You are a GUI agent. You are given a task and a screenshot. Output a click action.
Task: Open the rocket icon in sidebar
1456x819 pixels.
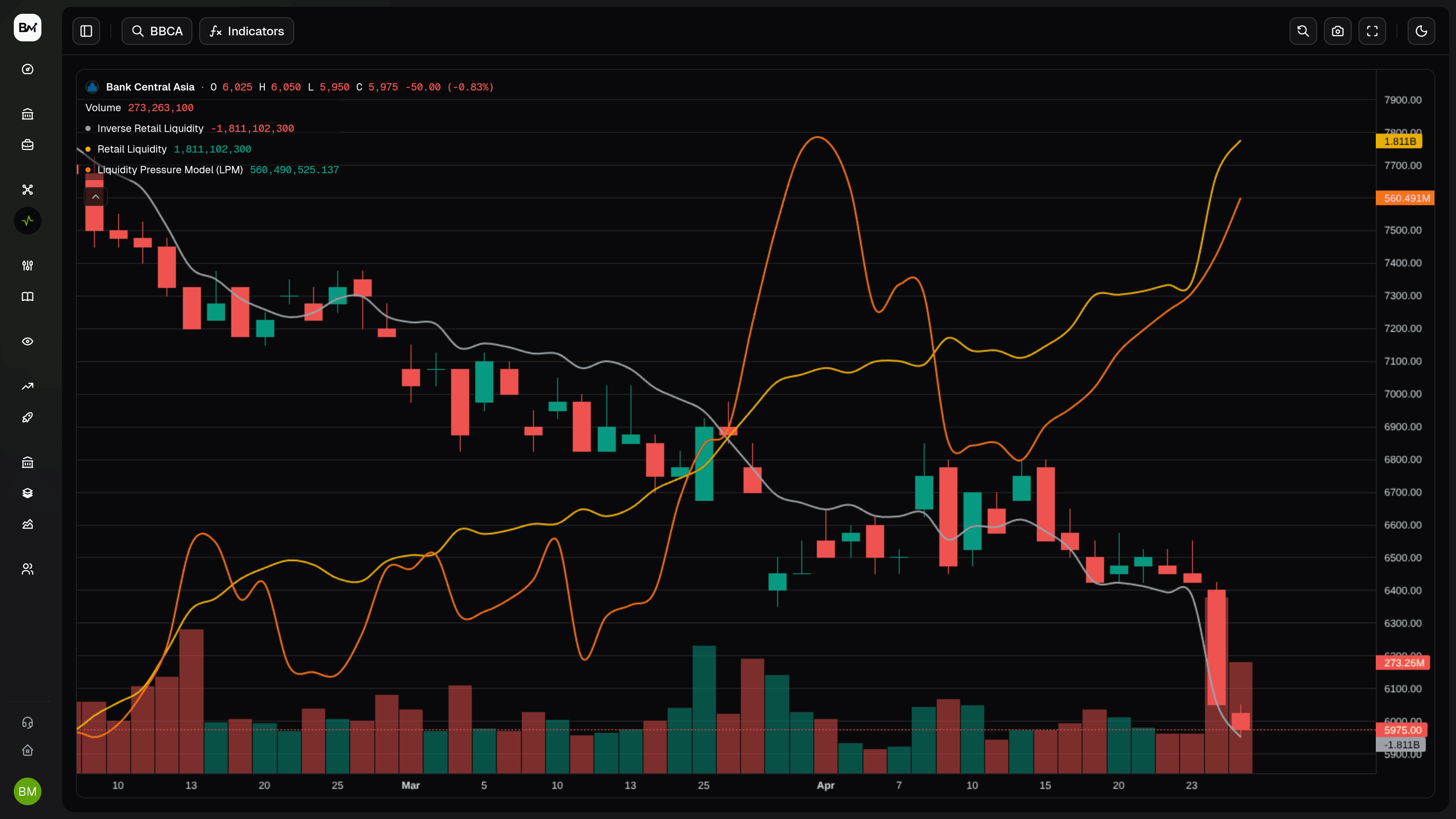pyautogui.click(x=28, y=417)
